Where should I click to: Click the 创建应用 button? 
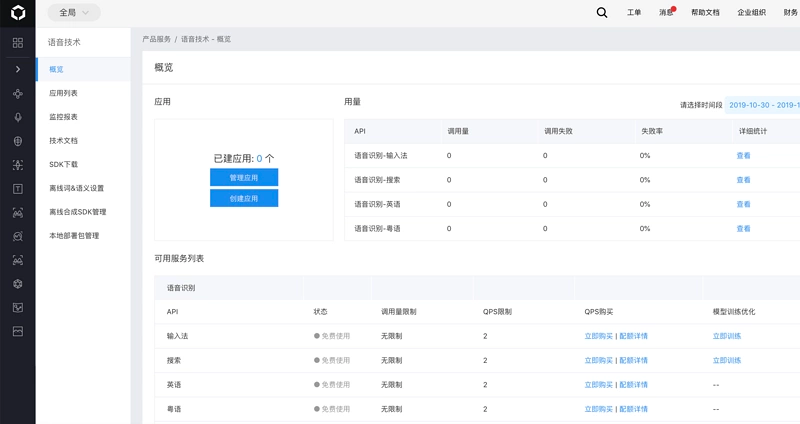point(244,198)
